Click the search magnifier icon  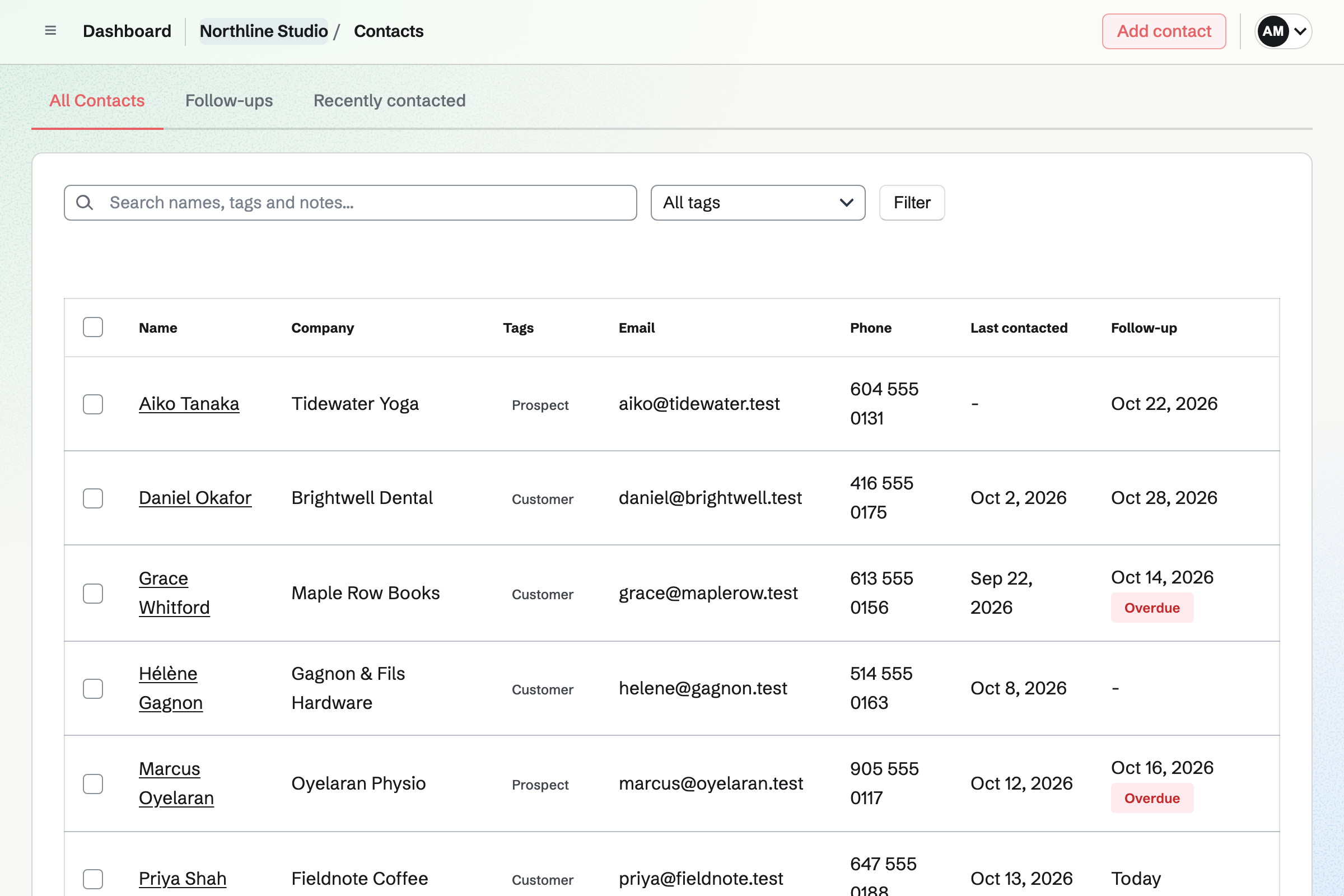point(85,202)
